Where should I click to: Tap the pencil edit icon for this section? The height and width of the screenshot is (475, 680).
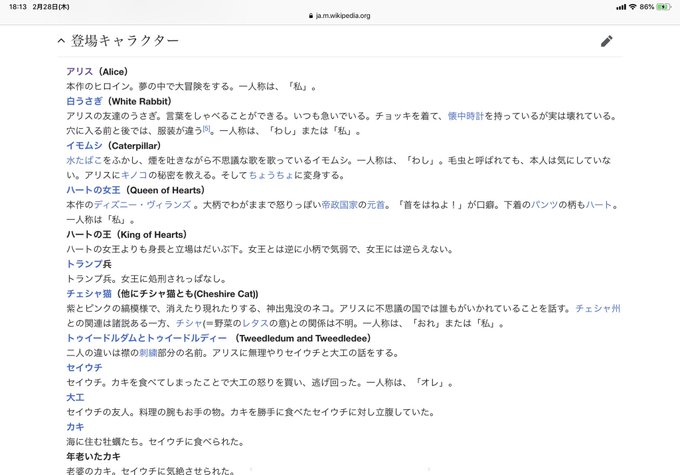tap(607, 41)
